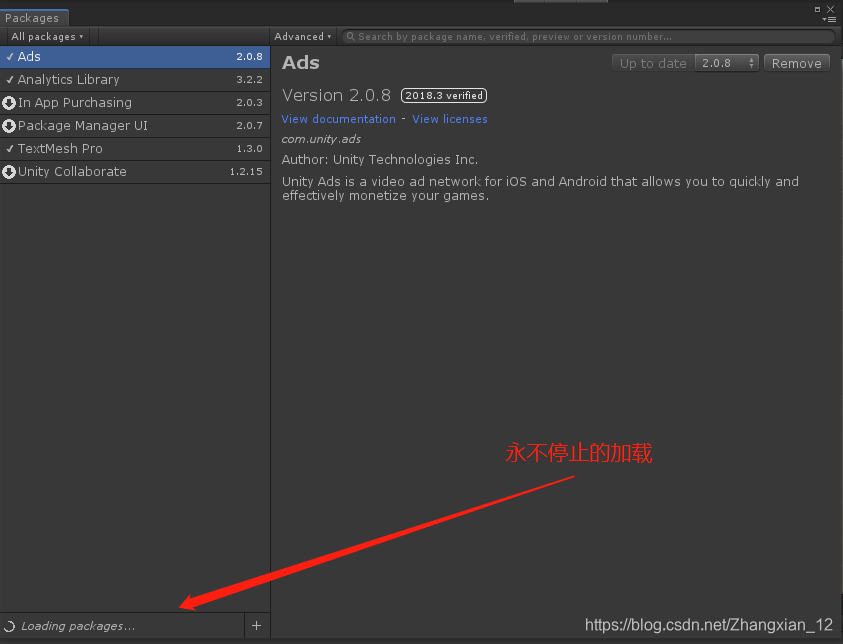Select the Analytics Library package
Image resolution: width=843 pixels, height=644 pixels.
pos(134,80)
